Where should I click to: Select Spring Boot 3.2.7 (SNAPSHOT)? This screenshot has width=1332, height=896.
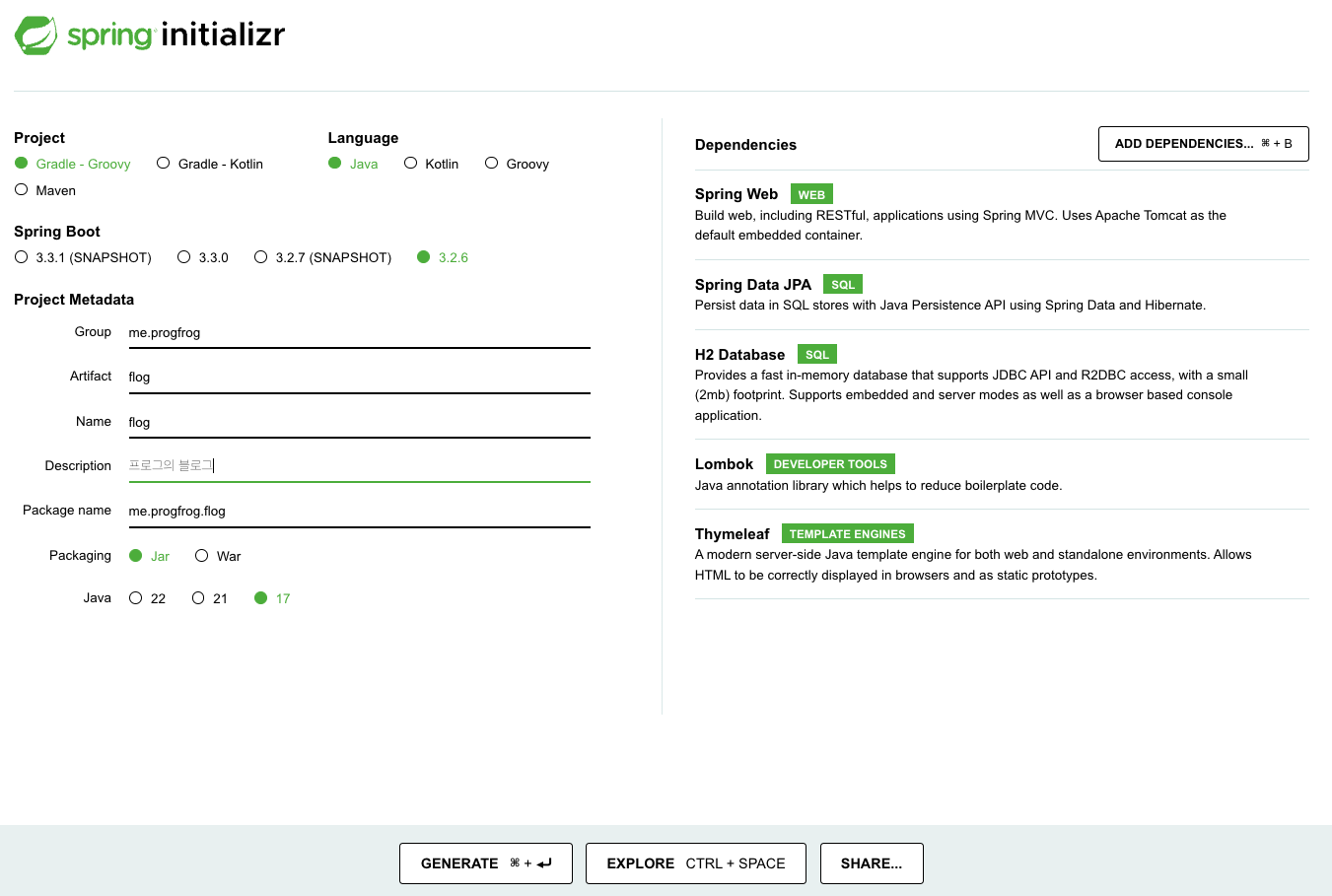pyautogui.click(x=322, y=257)
